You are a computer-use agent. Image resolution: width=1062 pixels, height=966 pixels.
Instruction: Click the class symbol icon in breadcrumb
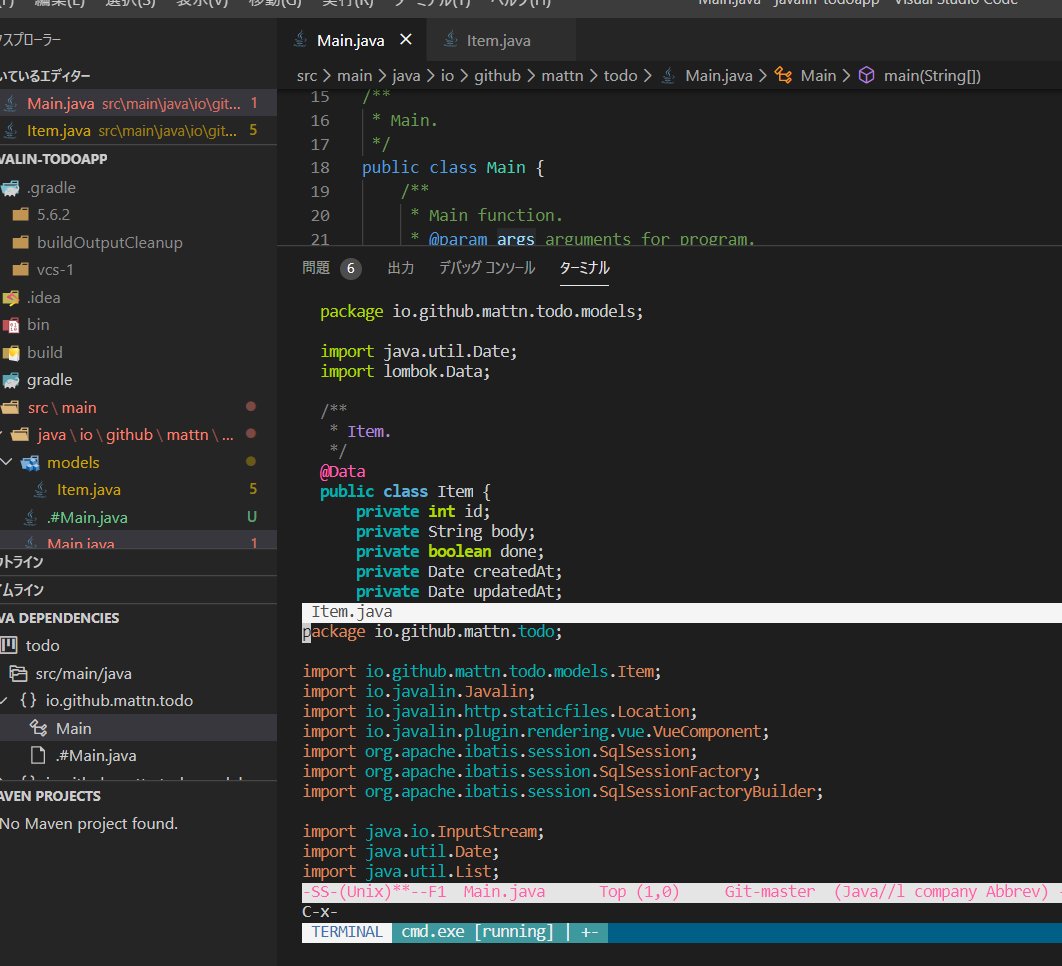pyautogui.click(x=783, y=75)
